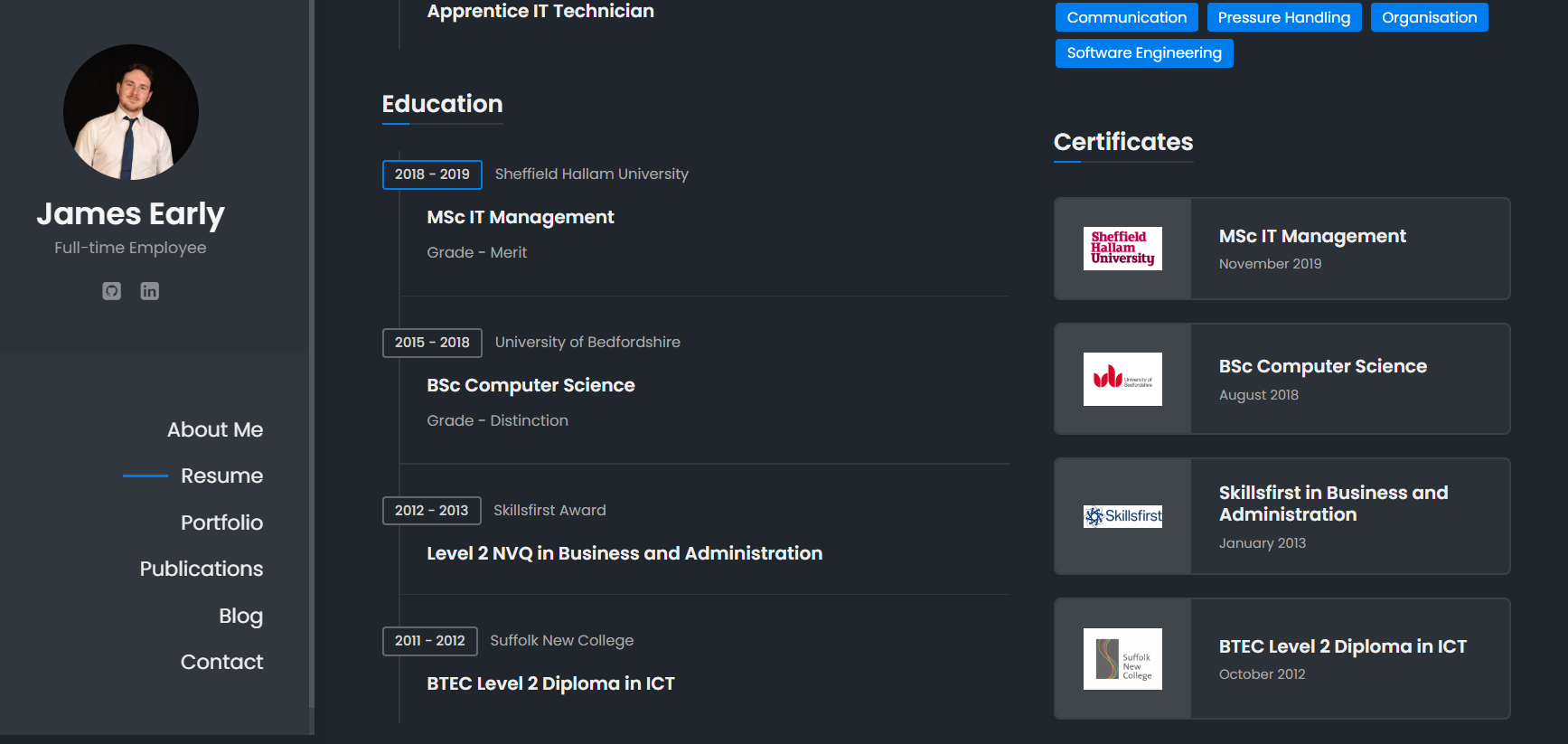
Task: Click the Software Engineering skill tag
Action: click(x=1144, y=52)
